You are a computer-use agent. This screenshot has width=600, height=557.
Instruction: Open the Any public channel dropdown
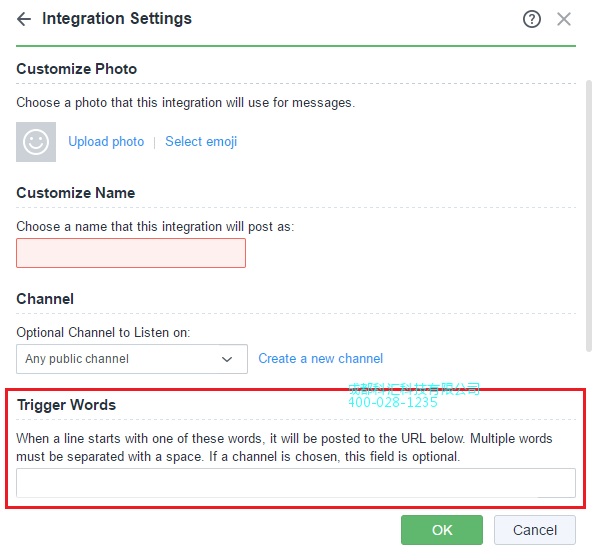click(120, 359)
